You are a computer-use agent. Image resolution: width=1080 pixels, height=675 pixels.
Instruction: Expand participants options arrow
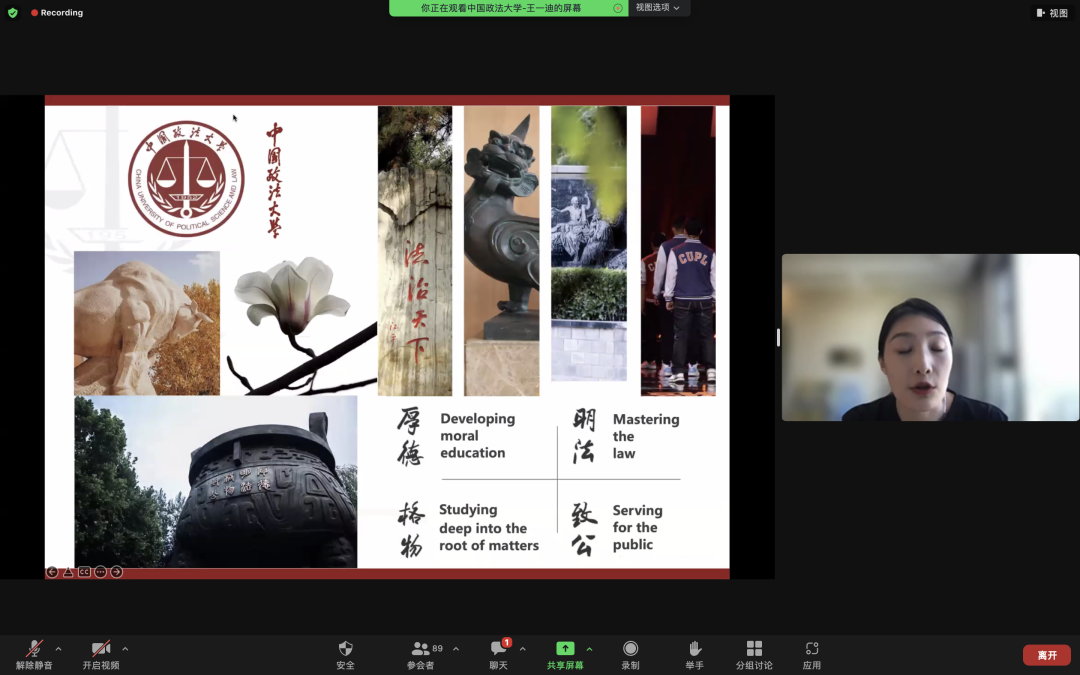coord(456,649)
